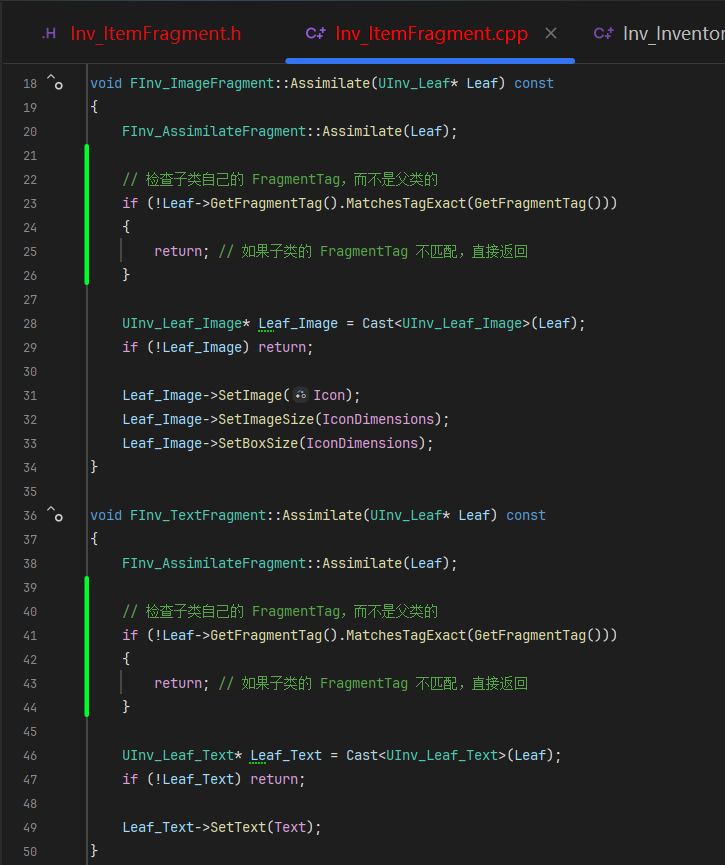Click the return keyword on line 29
725x865 pixels.
pyautogui.click(x=282, y=348)
